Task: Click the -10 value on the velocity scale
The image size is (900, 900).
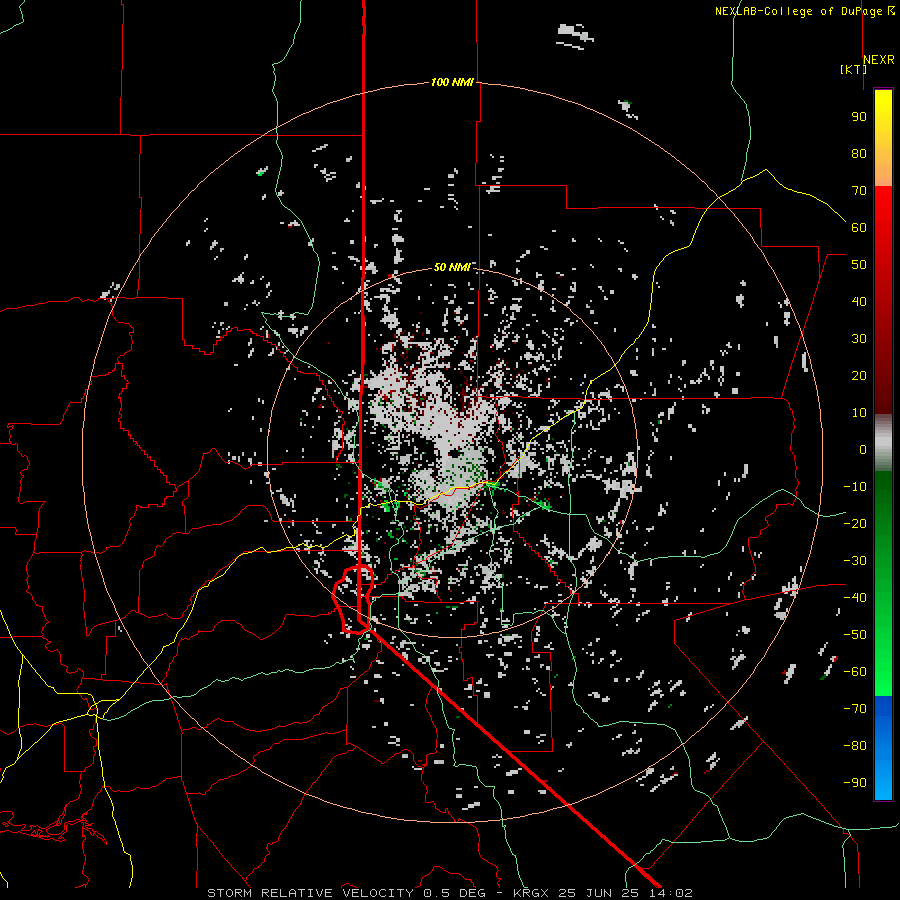Action: coord(855,487)
